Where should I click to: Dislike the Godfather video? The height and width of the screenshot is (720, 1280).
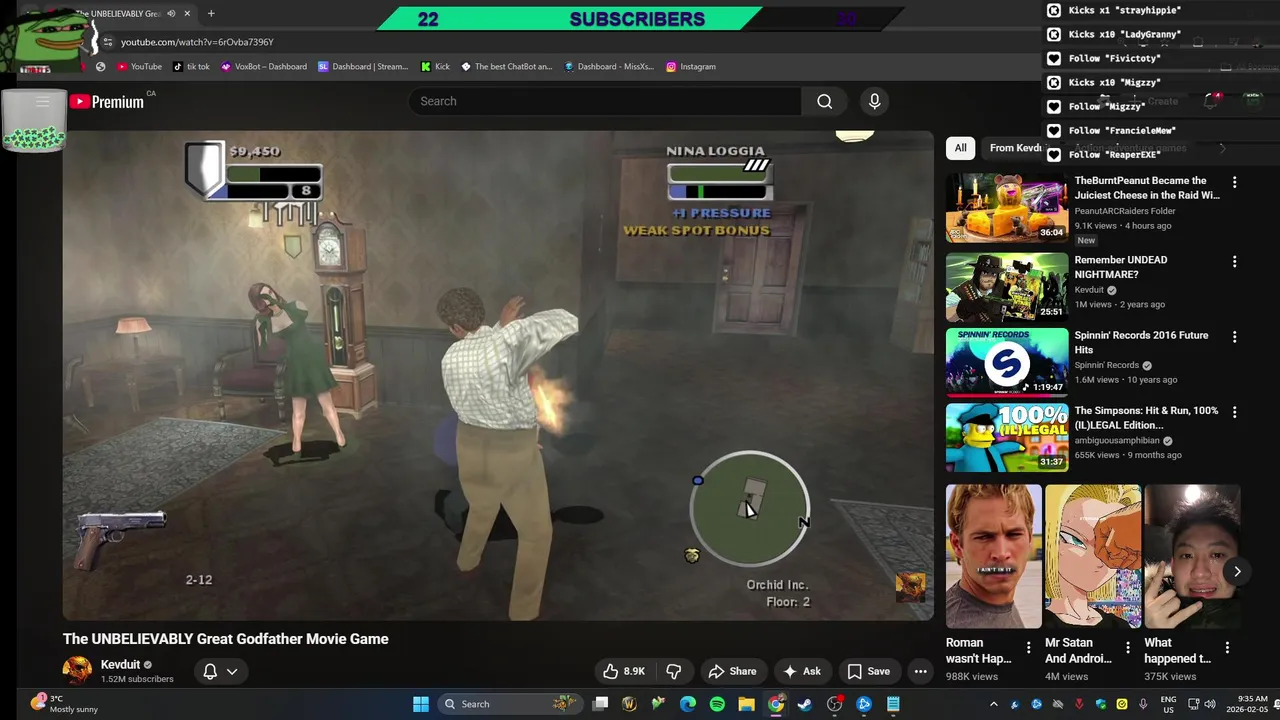pos(674,671)
